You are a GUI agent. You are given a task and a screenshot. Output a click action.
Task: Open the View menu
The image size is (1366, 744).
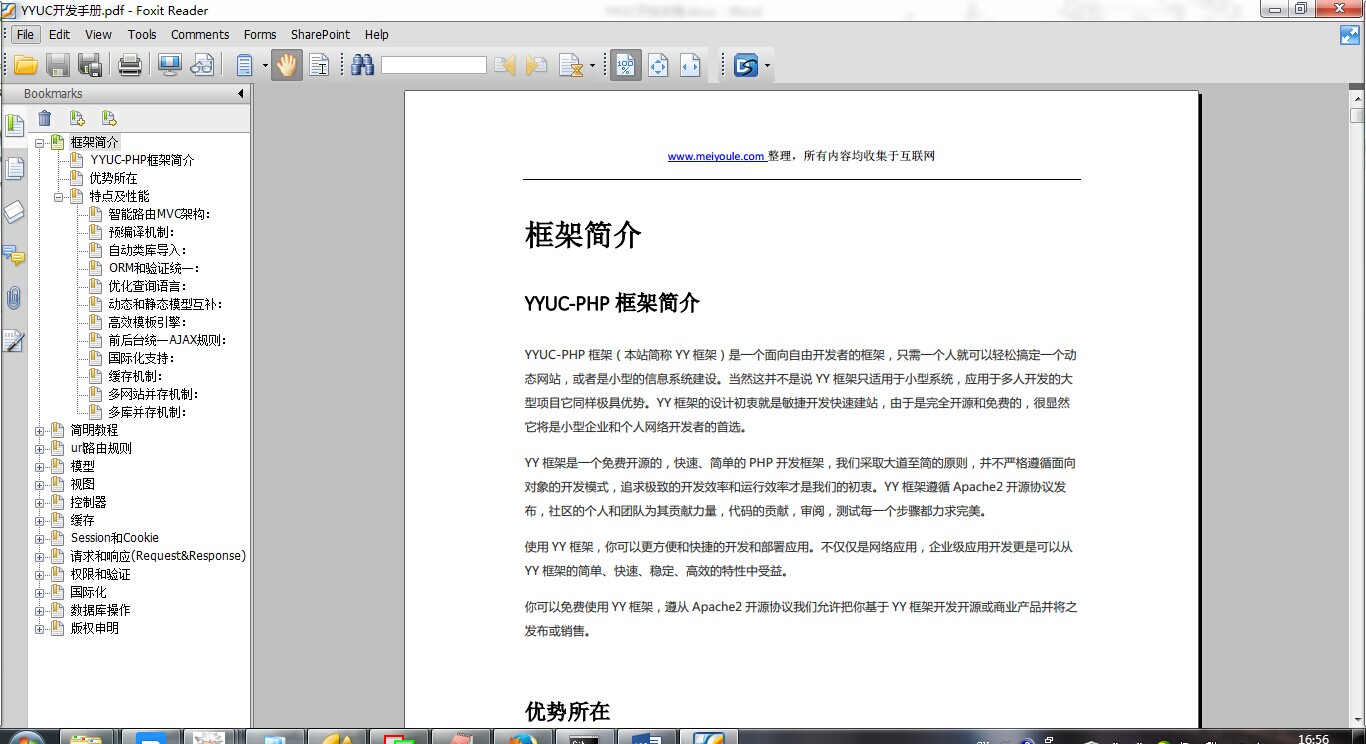coord(98,34)
